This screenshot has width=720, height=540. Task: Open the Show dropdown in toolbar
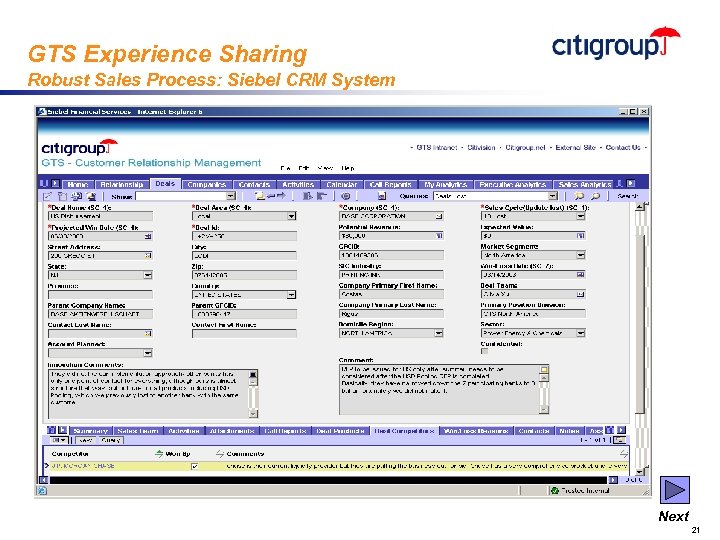tap(231, 196)
